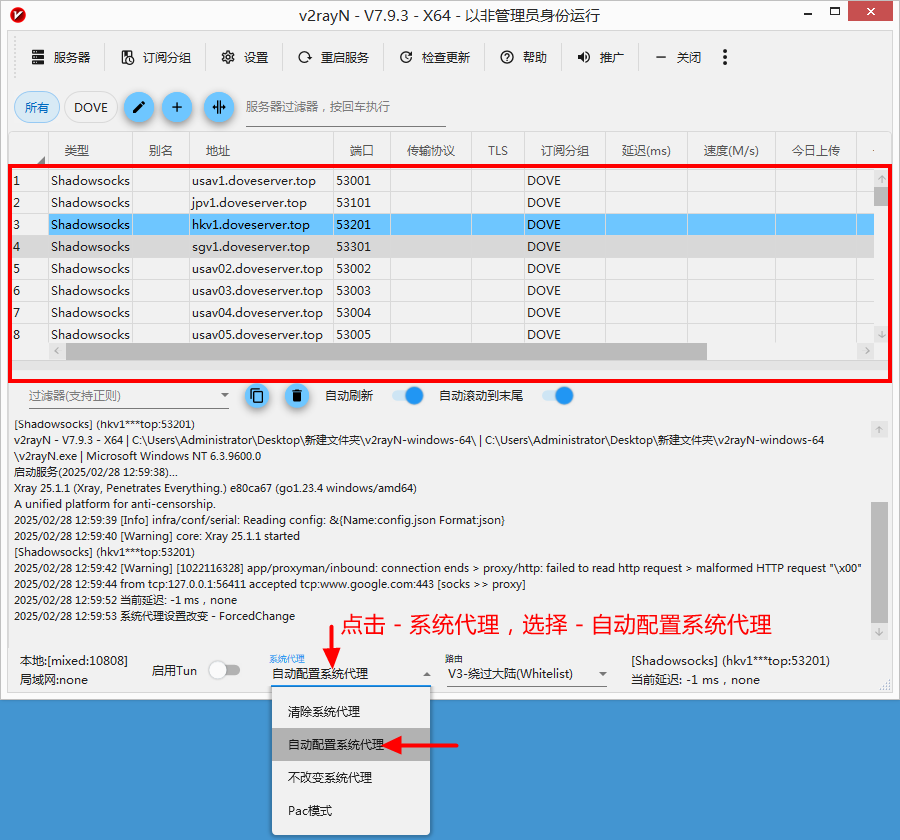Click server list scroll right arrow
Image resolution: width=900 pixels, height=840 pixels.
[x=867, y=351]
